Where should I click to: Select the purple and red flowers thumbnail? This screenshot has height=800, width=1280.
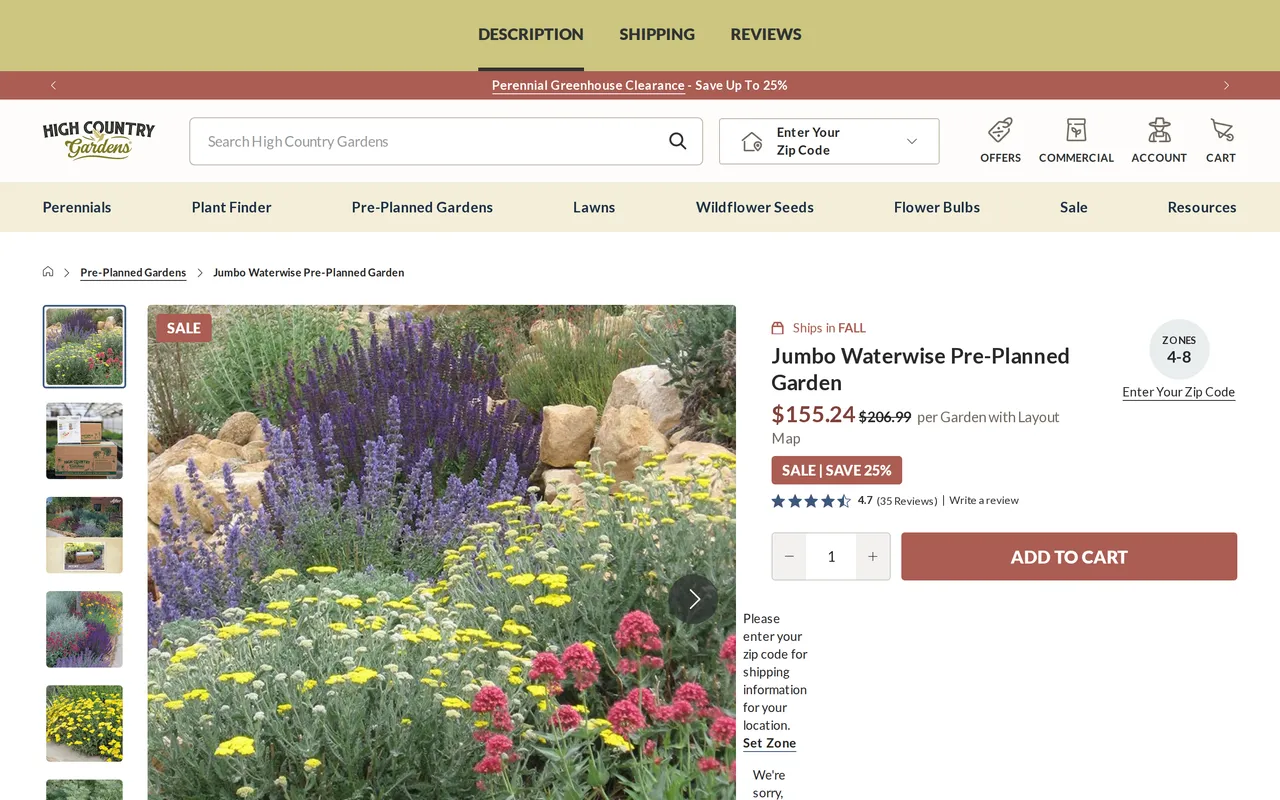pyautogui.click(x=85, y=629)
